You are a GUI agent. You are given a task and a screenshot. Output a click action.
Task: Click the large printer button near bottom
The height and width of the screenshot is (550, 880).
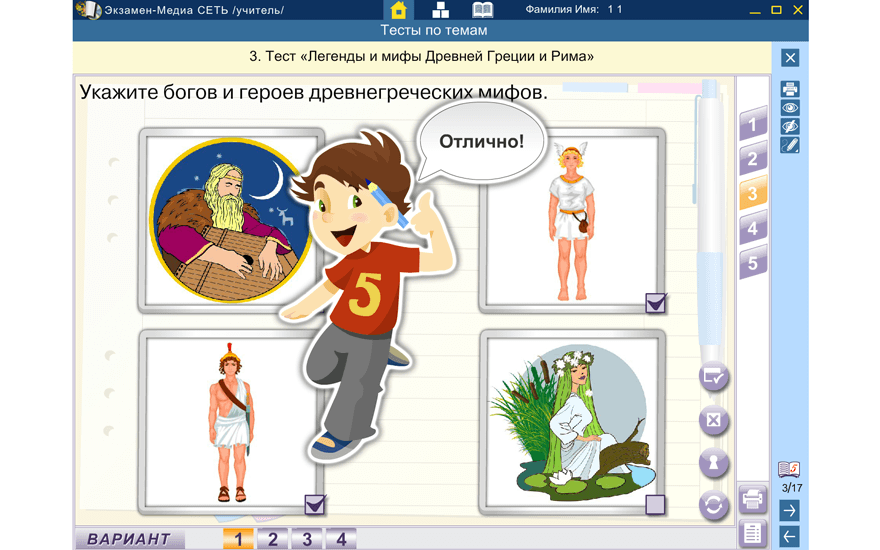point(752,498)
